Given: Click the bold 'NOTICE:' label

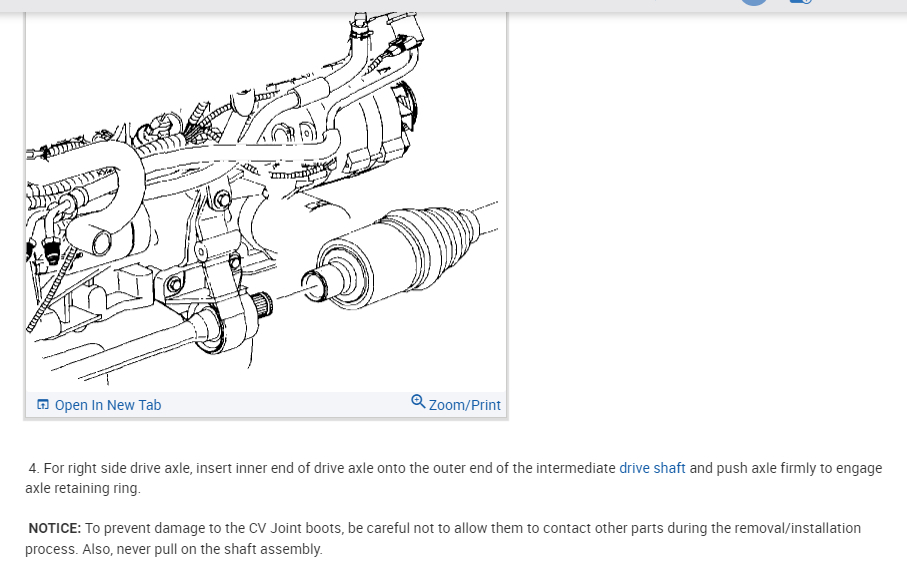Looking at the screenshot, I should 55,528.
